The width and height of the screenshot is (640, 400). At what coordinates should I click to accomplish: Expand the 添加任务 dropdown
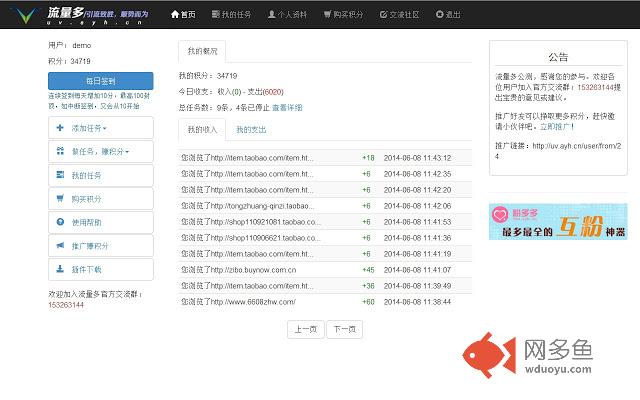[x=101, y=128]
